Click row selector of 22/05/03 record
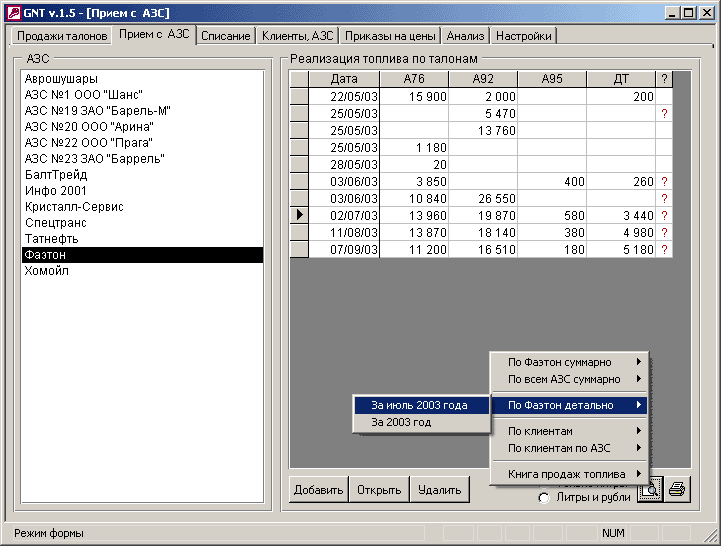Screen dimensions: 721x546 [299, 96]
